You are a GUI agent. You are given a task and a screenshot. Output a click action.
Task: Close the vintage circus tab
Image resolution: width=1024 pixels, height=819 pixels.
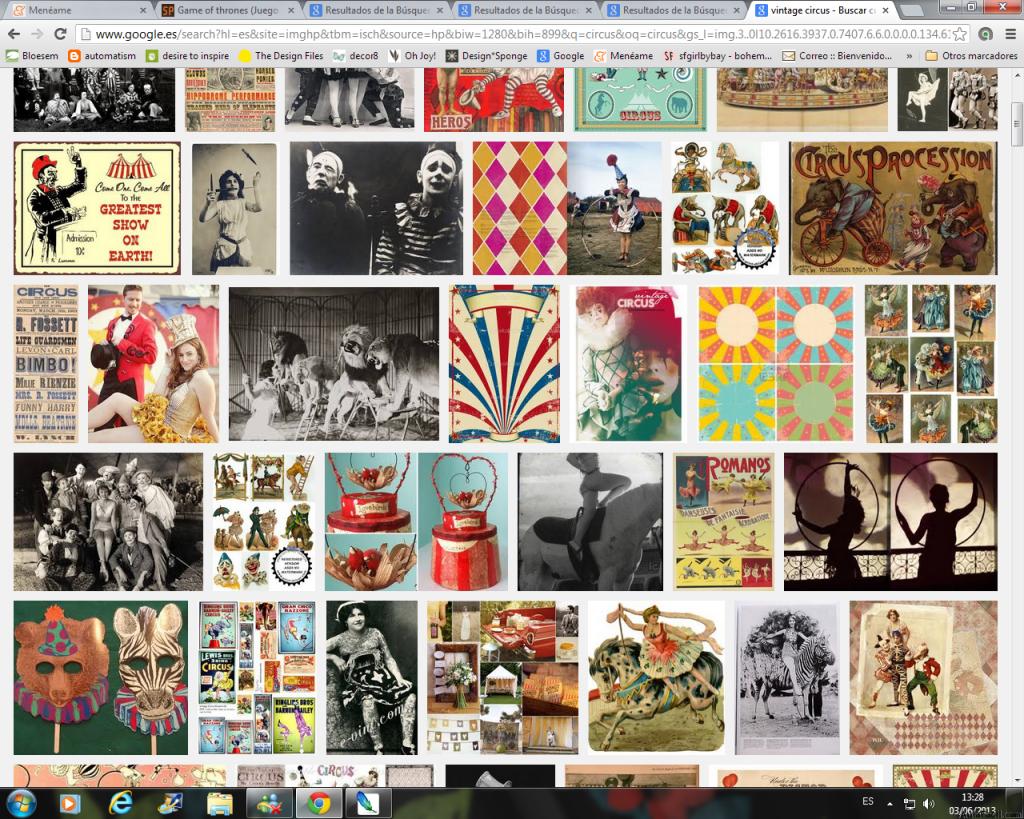[886, 10]
